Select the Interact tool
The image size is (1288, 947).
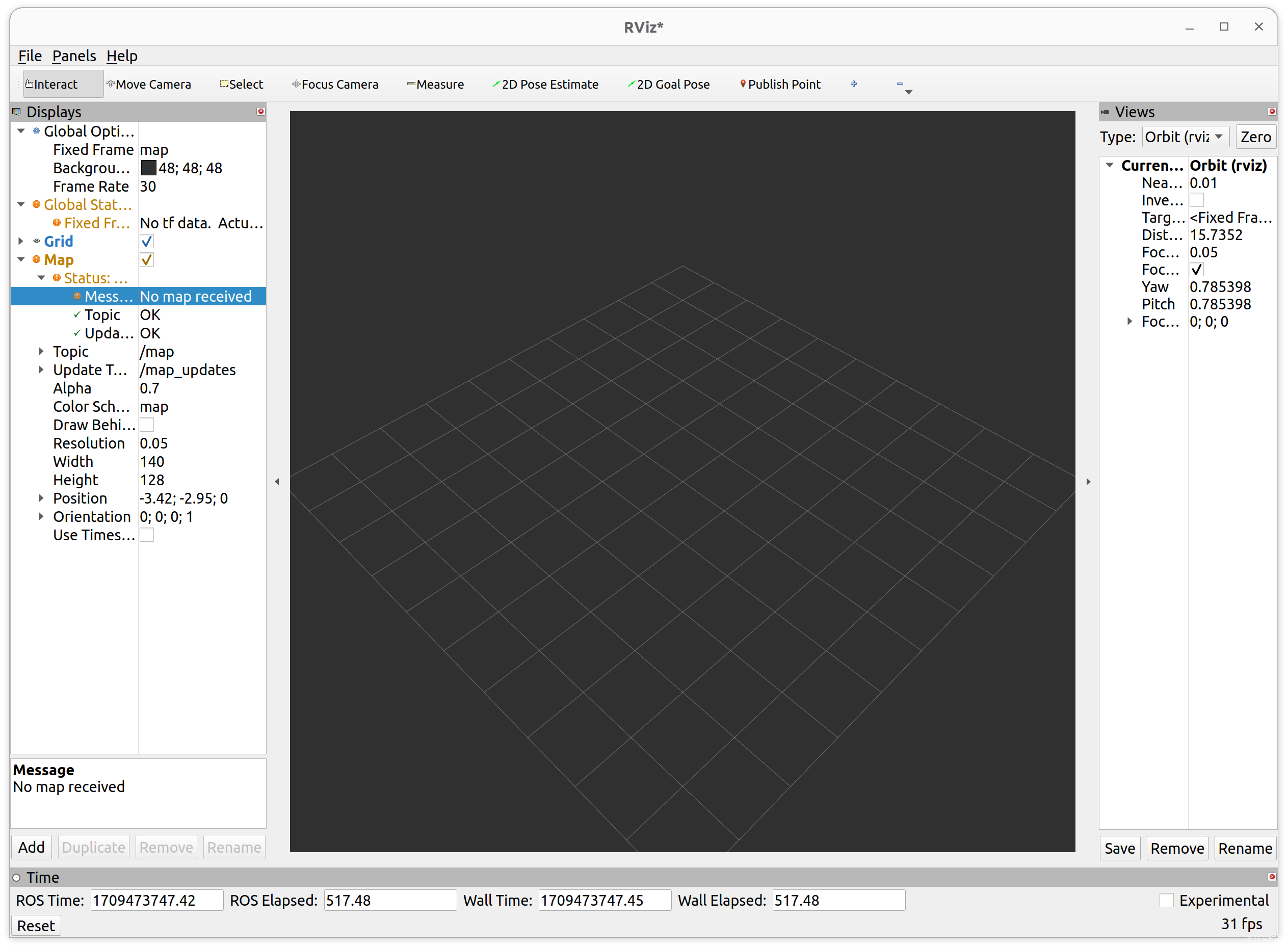[x=63, y=84]
